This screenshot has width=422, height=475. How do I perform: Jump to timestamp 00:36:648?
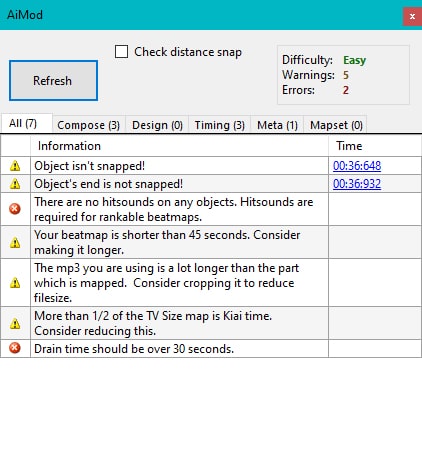357,166
